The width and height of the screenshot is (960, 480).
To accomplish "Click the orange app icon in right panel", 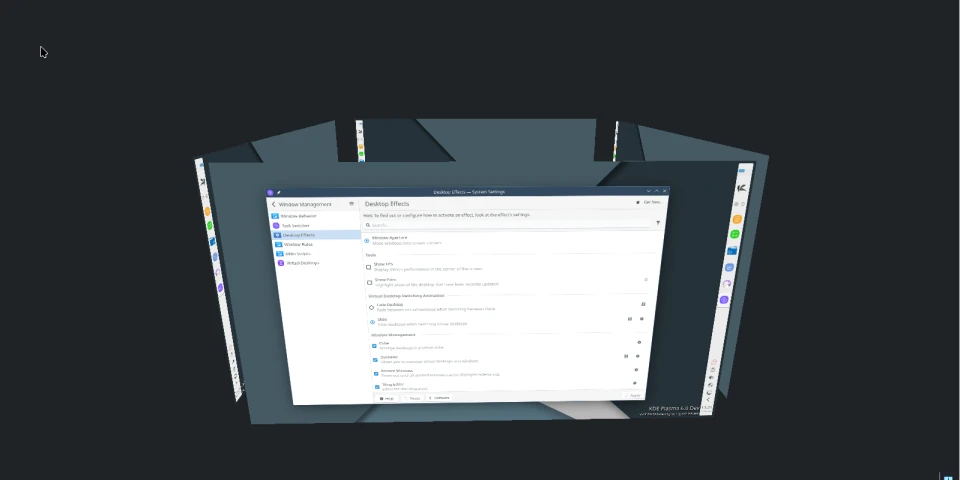I will tap(737, 219).
